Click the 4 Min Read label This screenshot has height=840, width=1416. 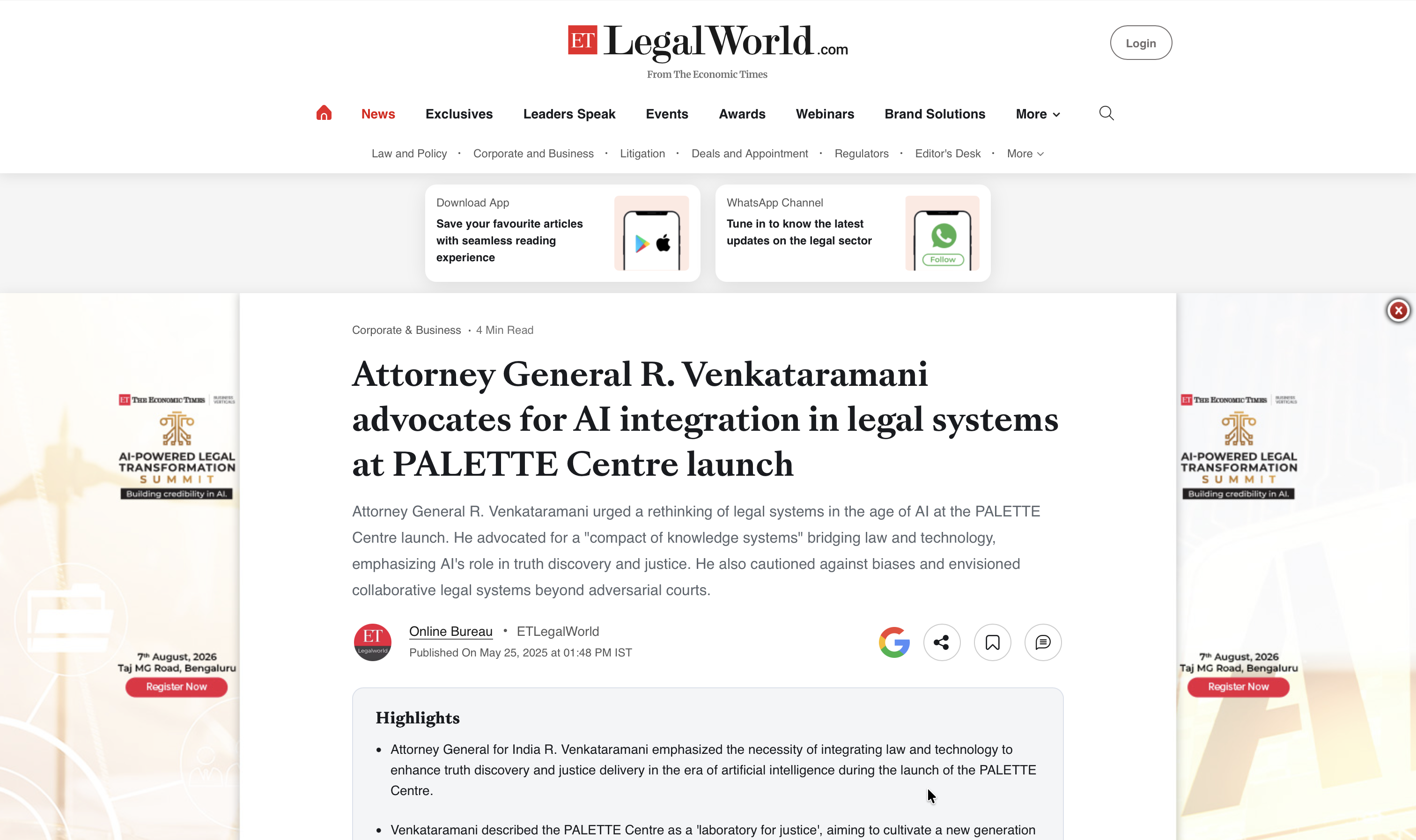[504, 330]
